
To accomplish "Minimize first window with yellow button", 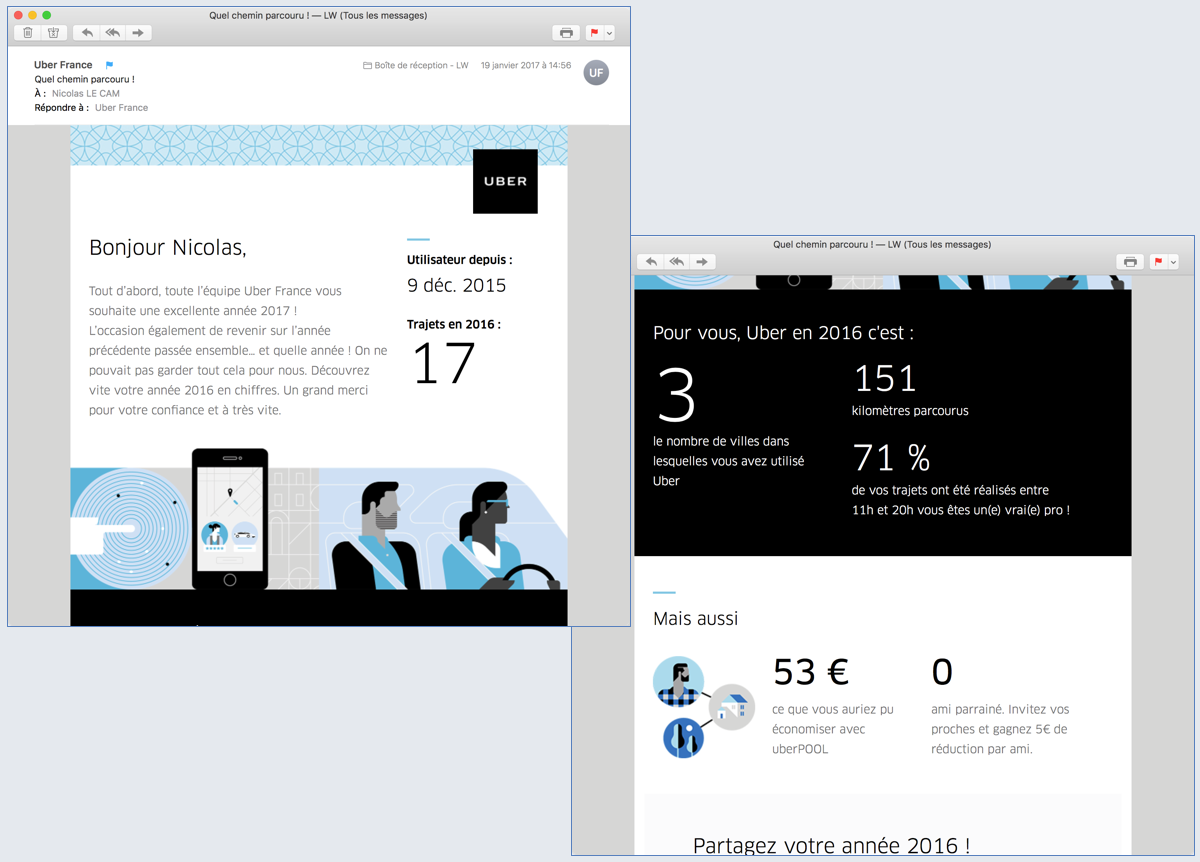I will point(32,15).
